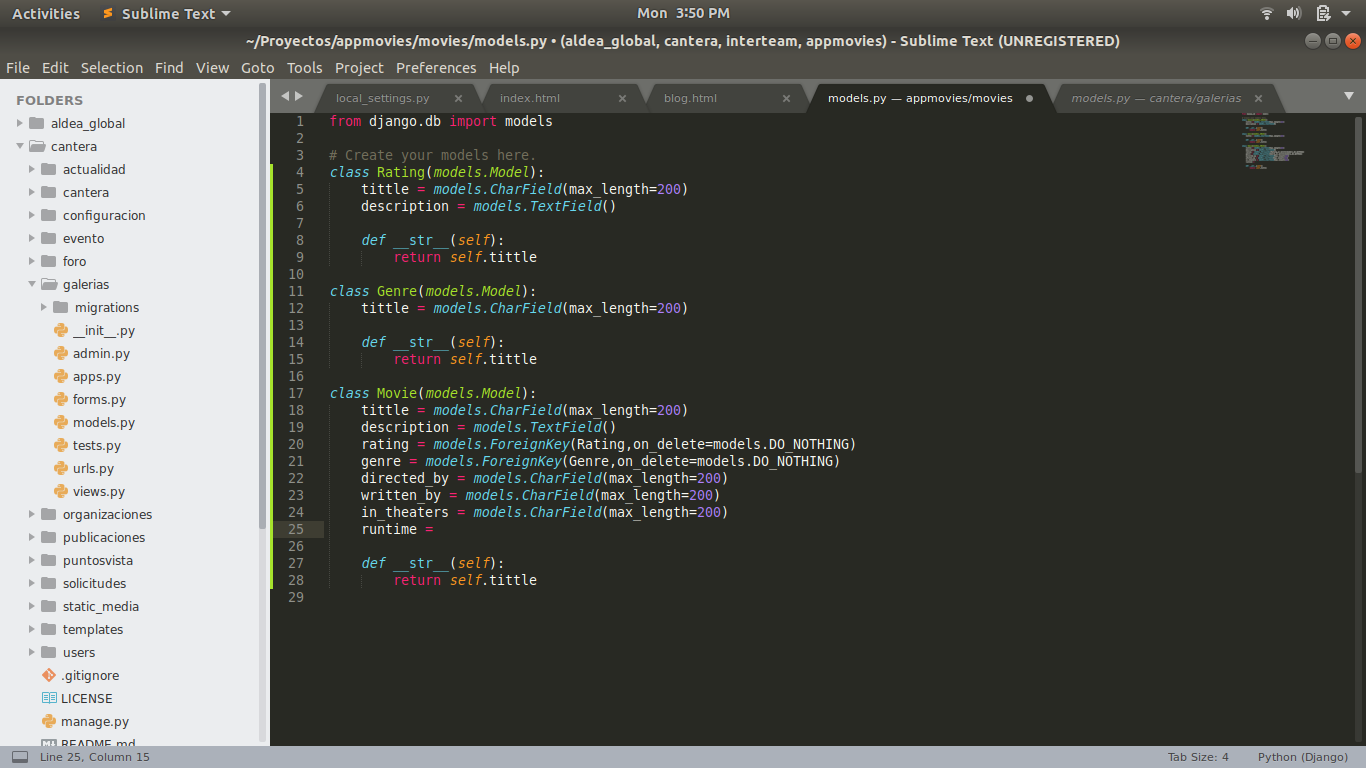This screenshot has height=768, width=1366.
Task: Toggle side bar via status bar panel icon
Action: 20,757
